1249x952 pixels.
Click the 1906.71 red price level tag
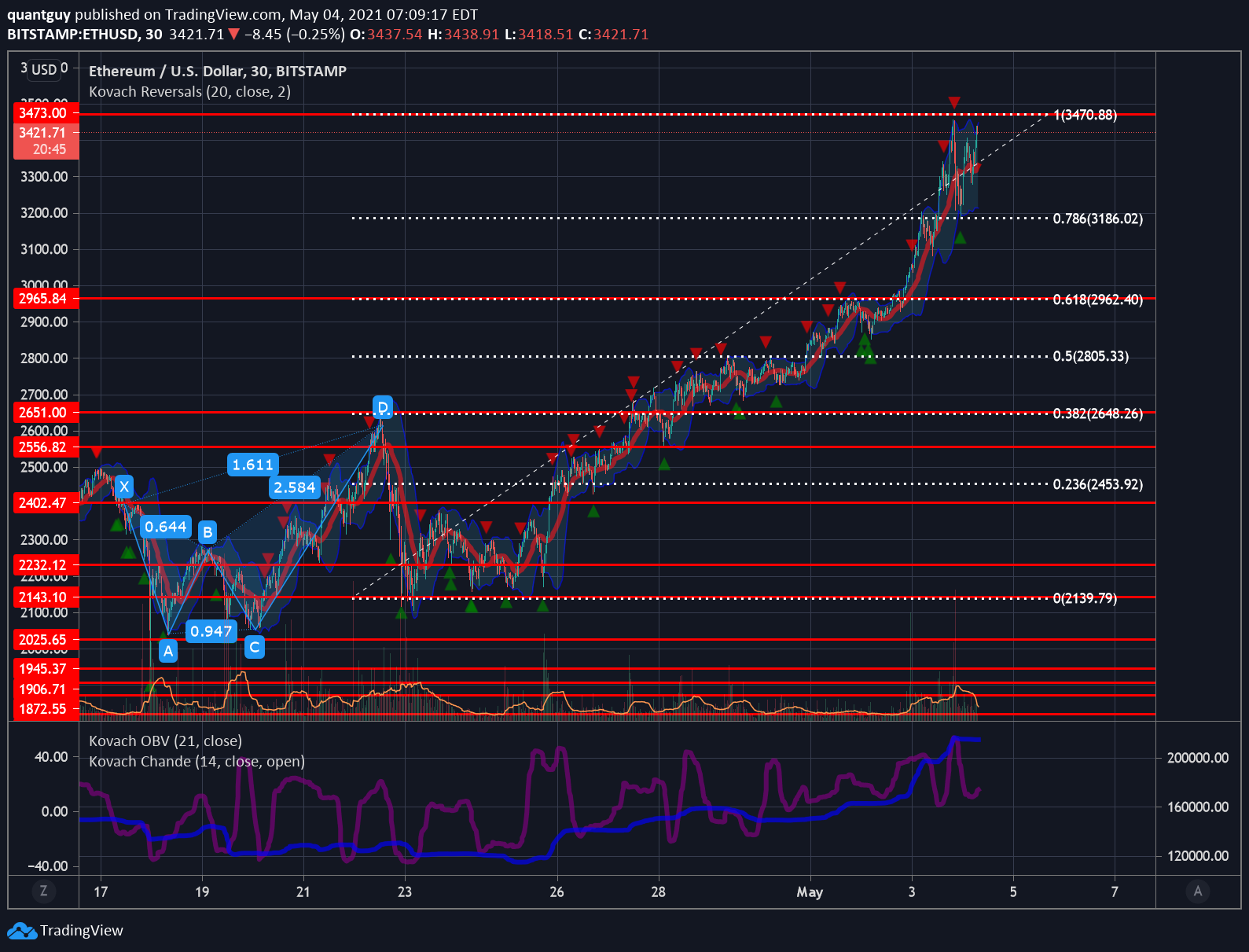[46, 689]
